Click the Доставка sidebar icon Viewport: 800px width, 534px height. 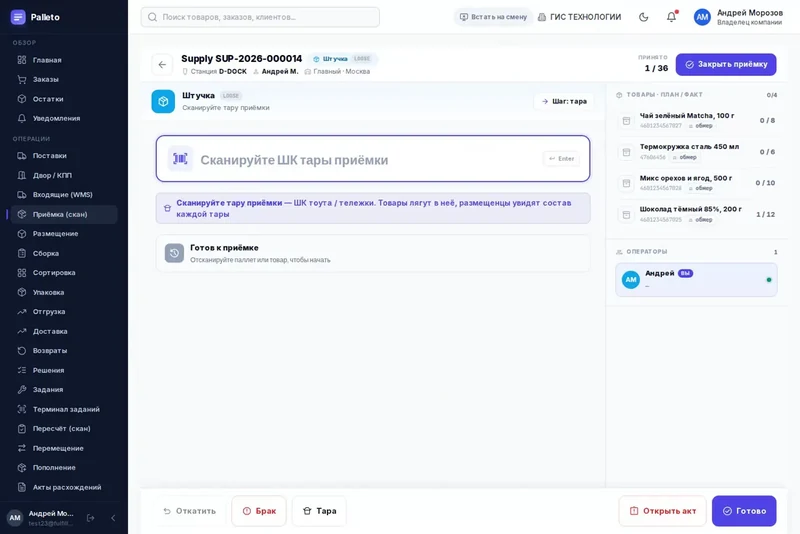(x=21, y=331)
